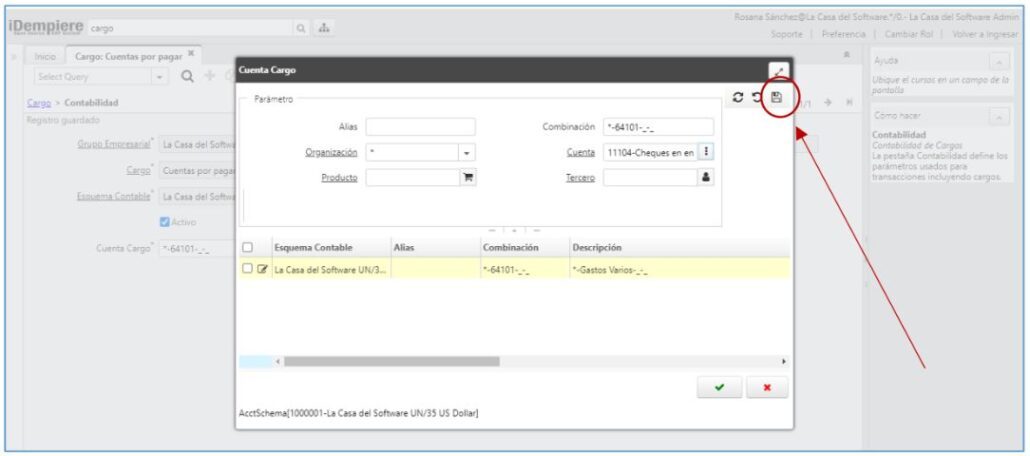
Task: Select the La Casa del Software UN/3... cell
Action: (x=331, y=268)
